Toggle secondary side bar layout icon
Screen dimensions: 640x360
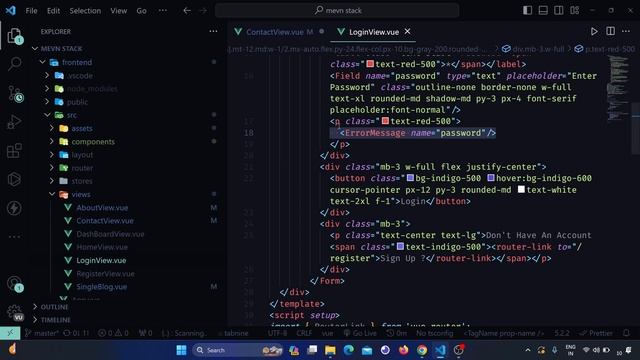point(559,10)
